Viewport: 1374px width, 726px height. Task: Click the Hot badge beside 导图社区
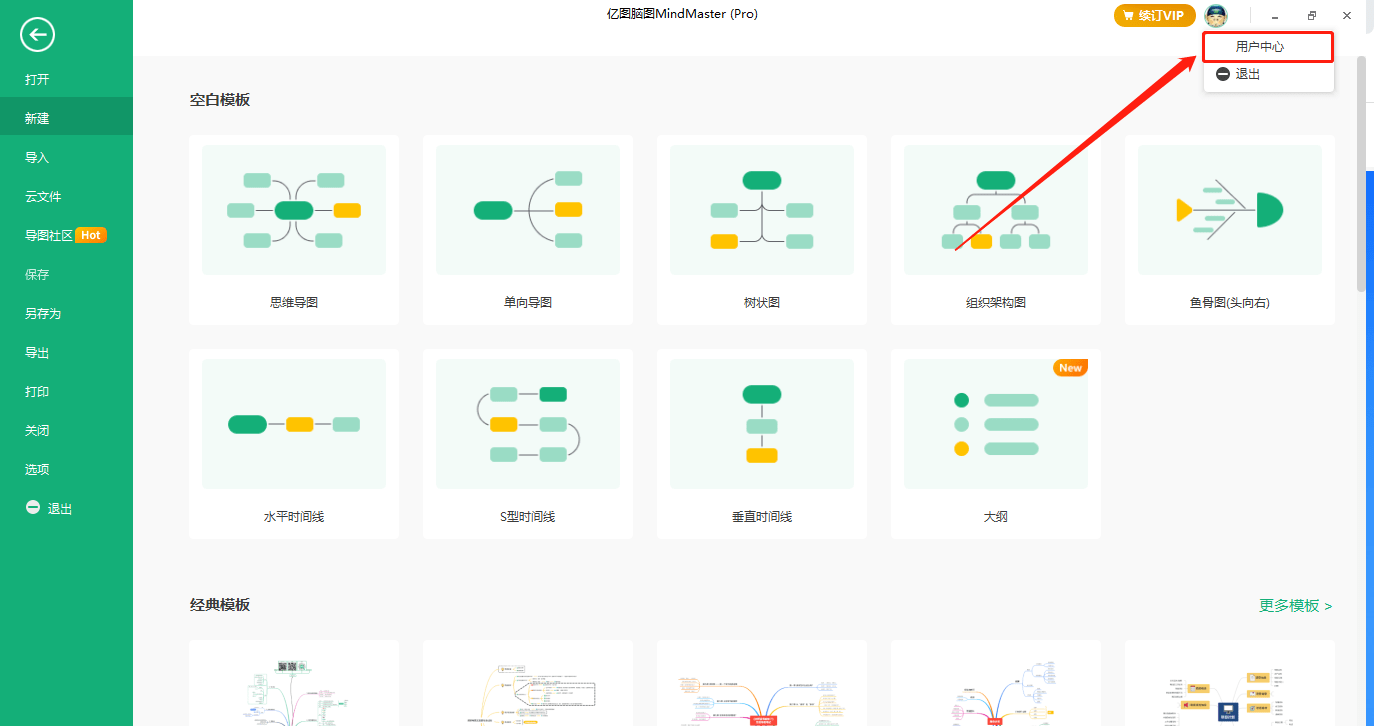click(90, 235)
